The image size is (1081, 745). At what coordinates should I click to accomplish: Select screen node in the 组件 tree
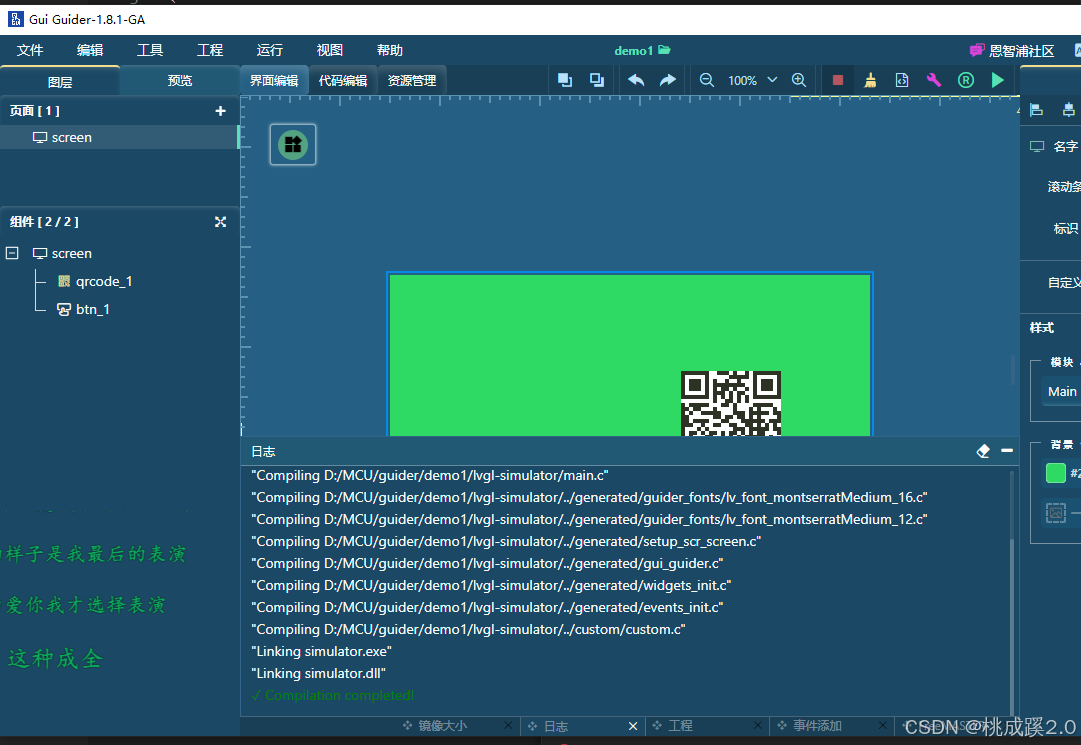pos(72,253)
